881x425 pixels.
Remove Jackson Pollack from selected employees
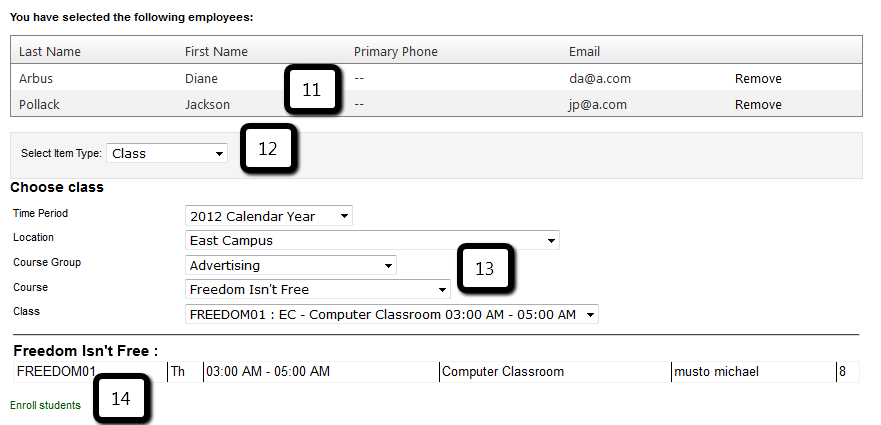tap(758, 104)
